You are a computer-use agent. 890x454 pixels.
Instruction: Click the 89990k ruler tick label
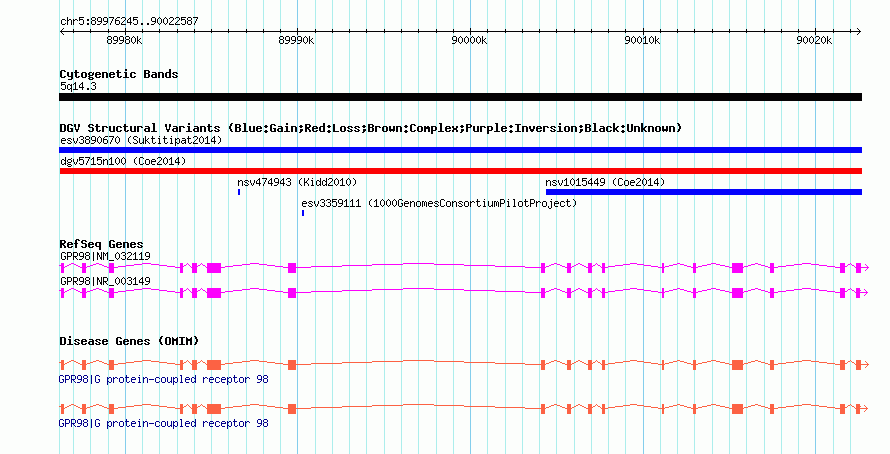[296, 40]
